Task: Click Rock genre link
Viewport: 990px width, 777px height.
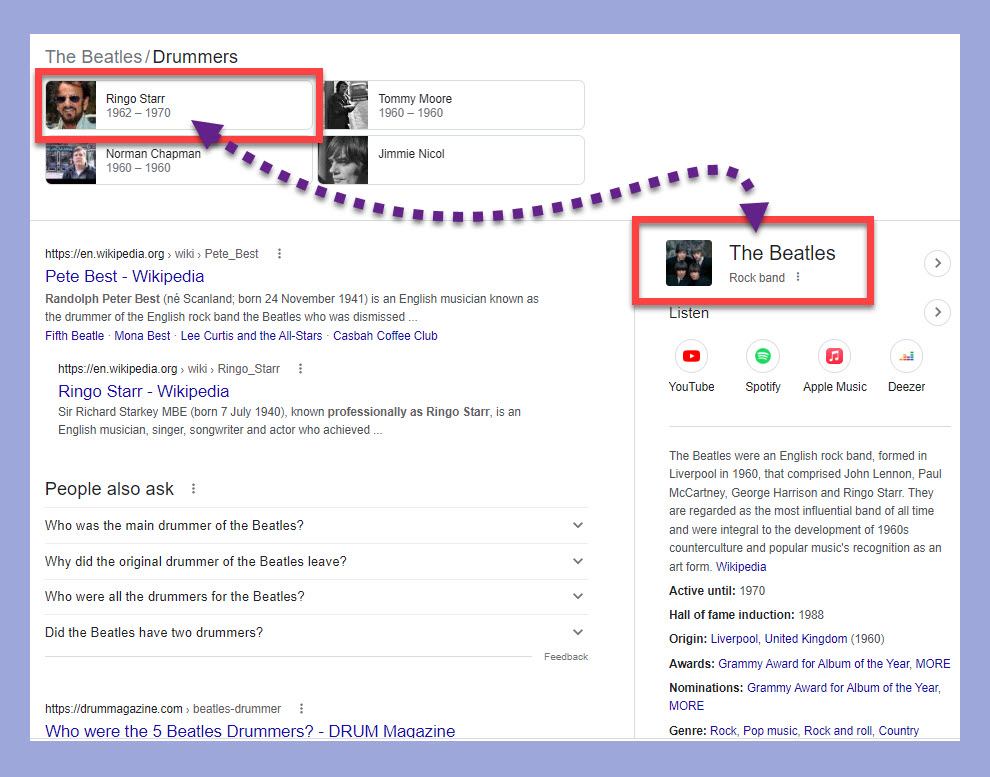Action: tap(723, 731)
